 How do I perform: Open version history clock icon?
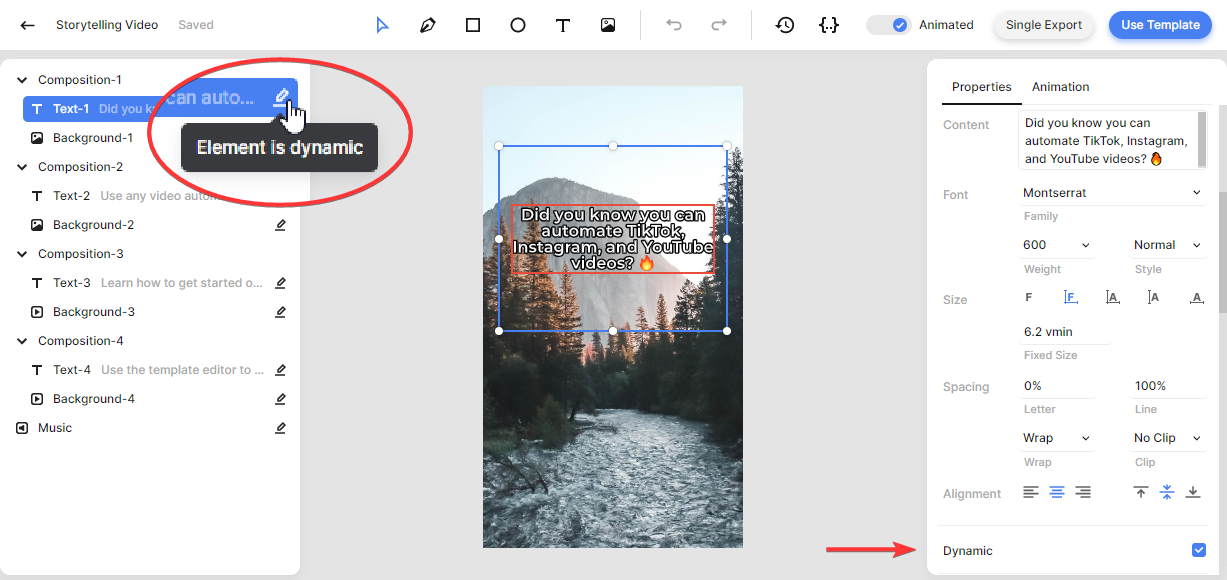pyautogui.click(x=785, y=25)
